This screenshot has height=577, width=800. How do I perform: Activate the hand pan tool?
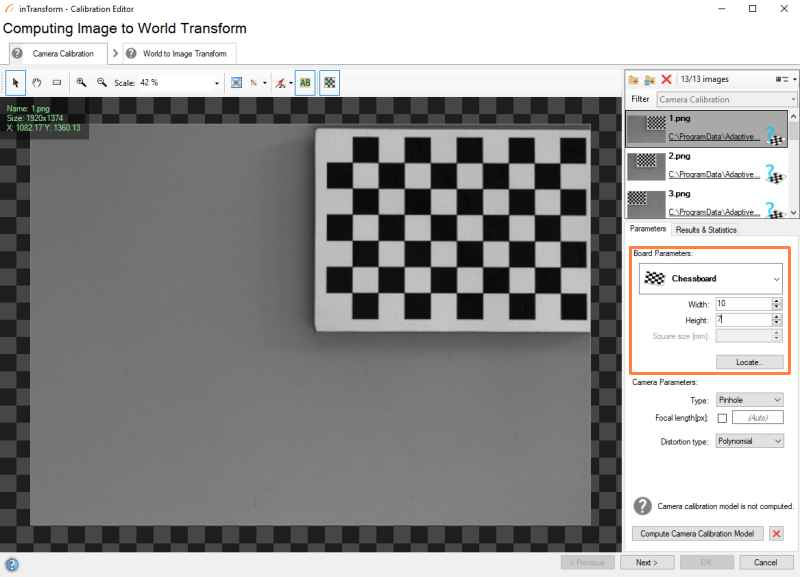36,83
